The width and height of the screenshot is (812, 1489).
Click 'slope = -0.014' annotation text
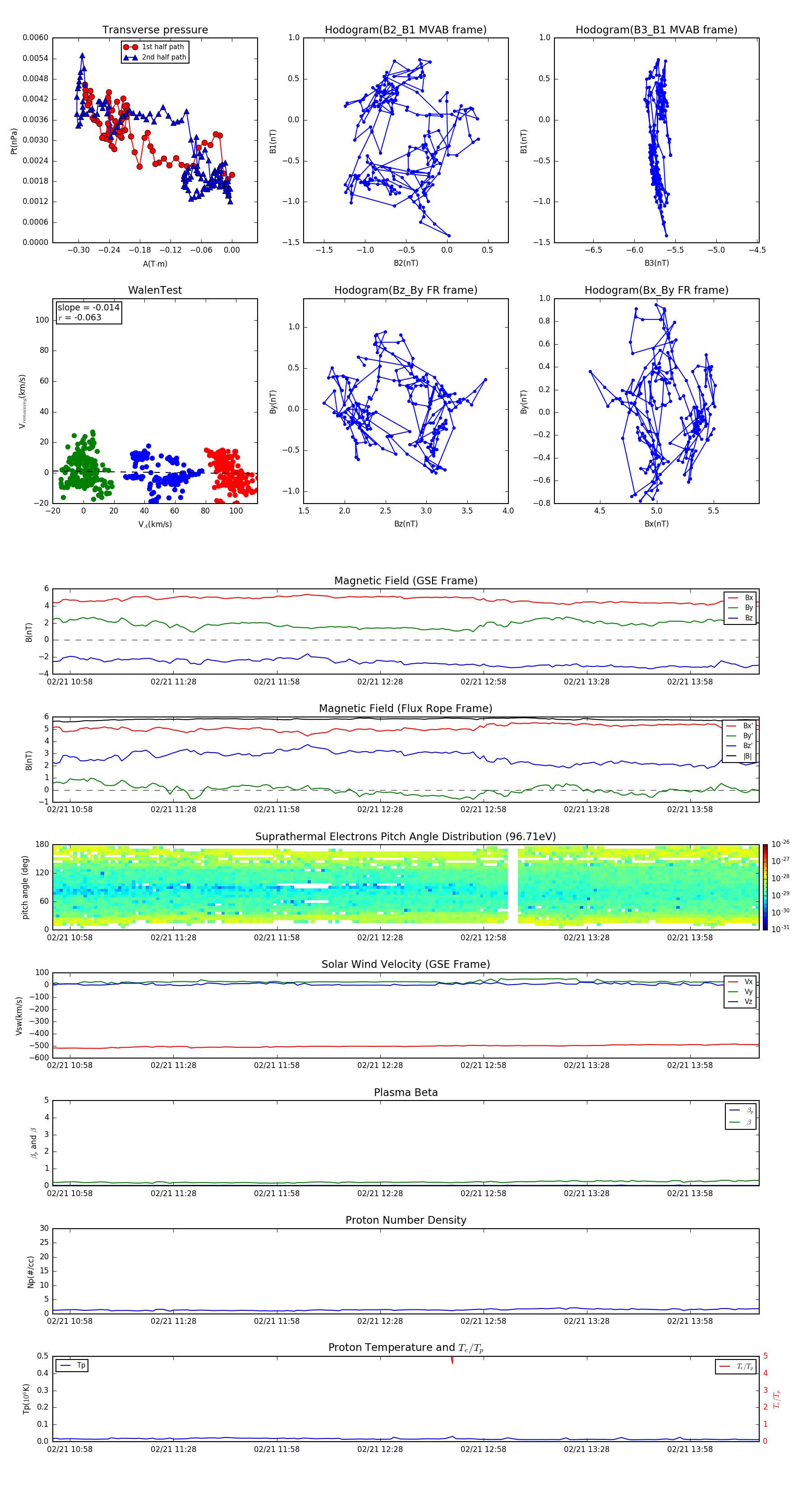point(88,308)
